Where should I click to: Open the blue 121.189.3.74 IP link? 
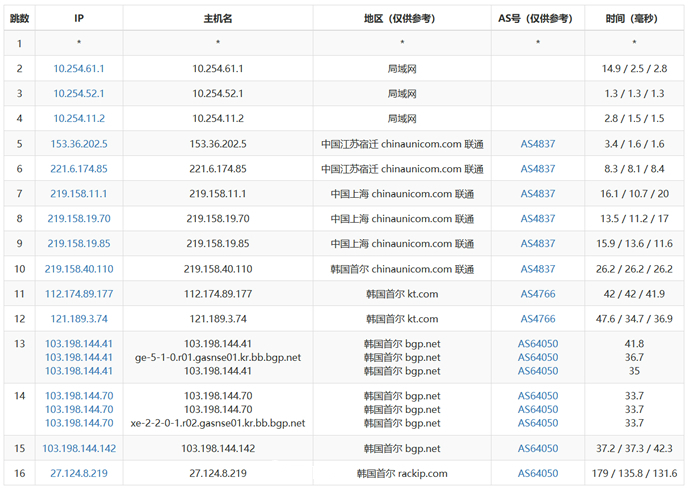point(79,319)
